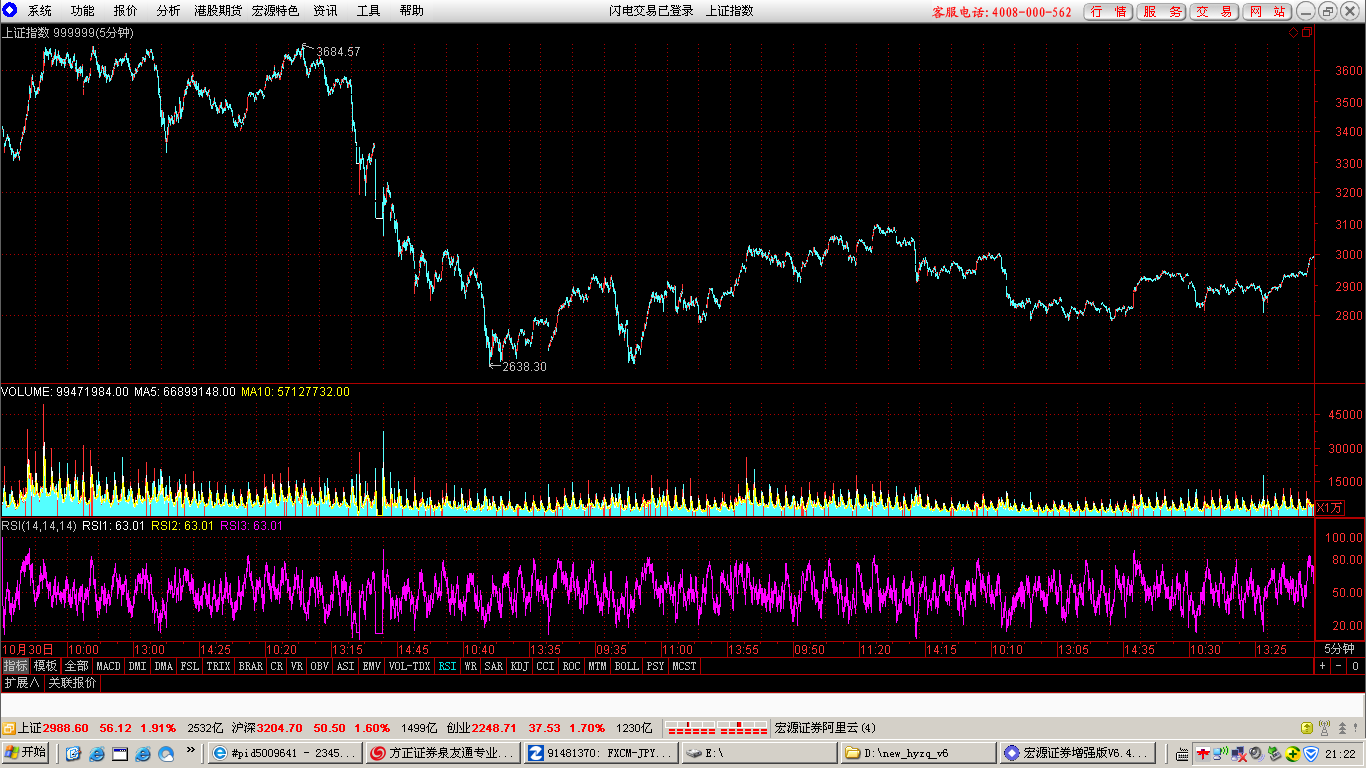
Task: Select the VR indicator
Action: pyautogui.click(x=297, y=666)
